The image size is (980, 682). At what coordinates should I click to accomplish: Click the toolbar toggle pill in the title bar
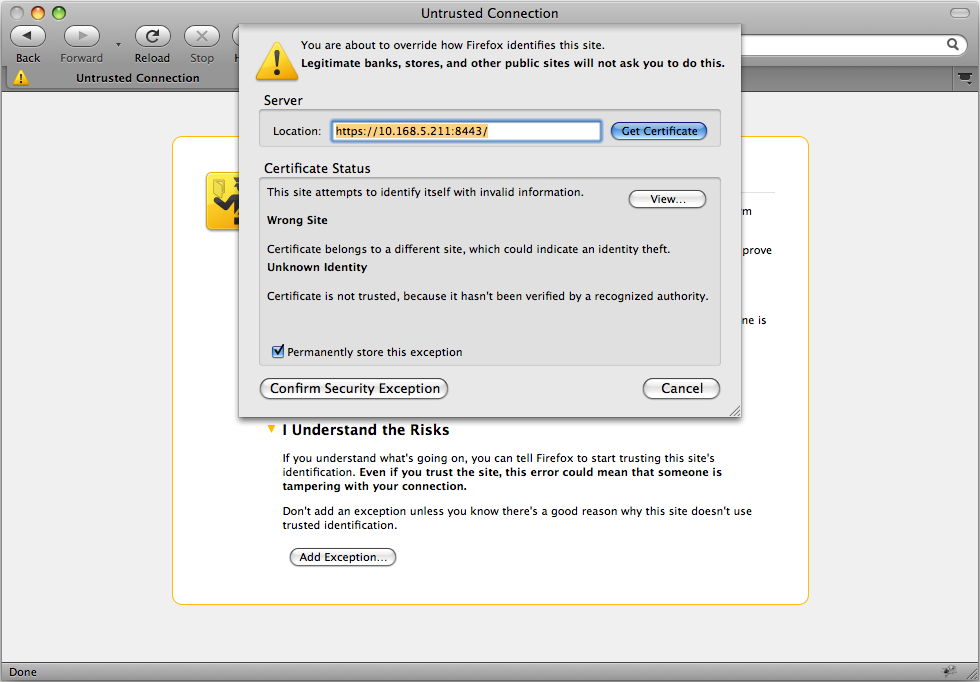pyautogui.click(x=959, y=13)
